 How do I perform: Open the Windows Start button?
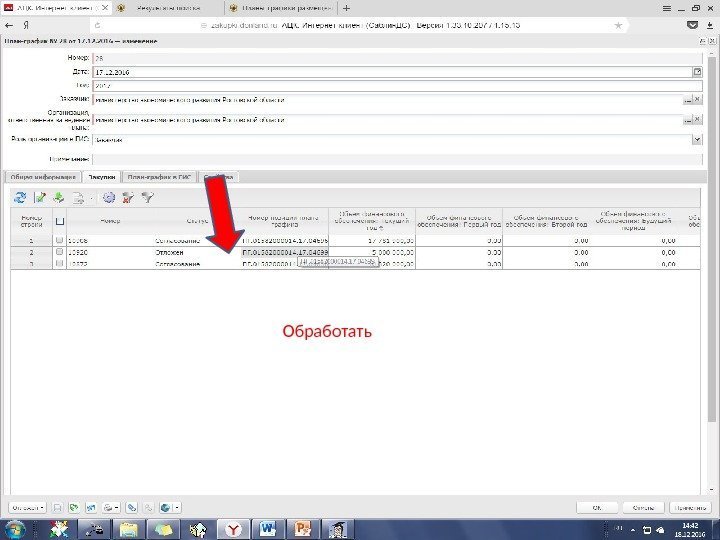point(15,530)
